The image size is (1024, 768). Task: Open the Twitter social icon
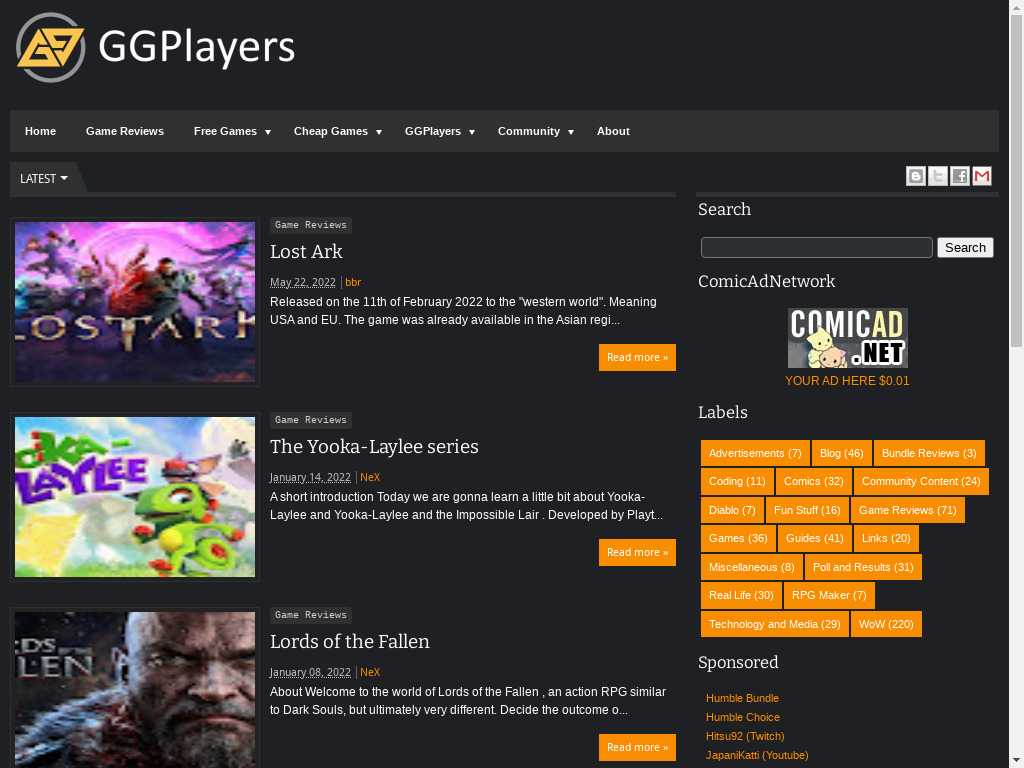(938, 176)
